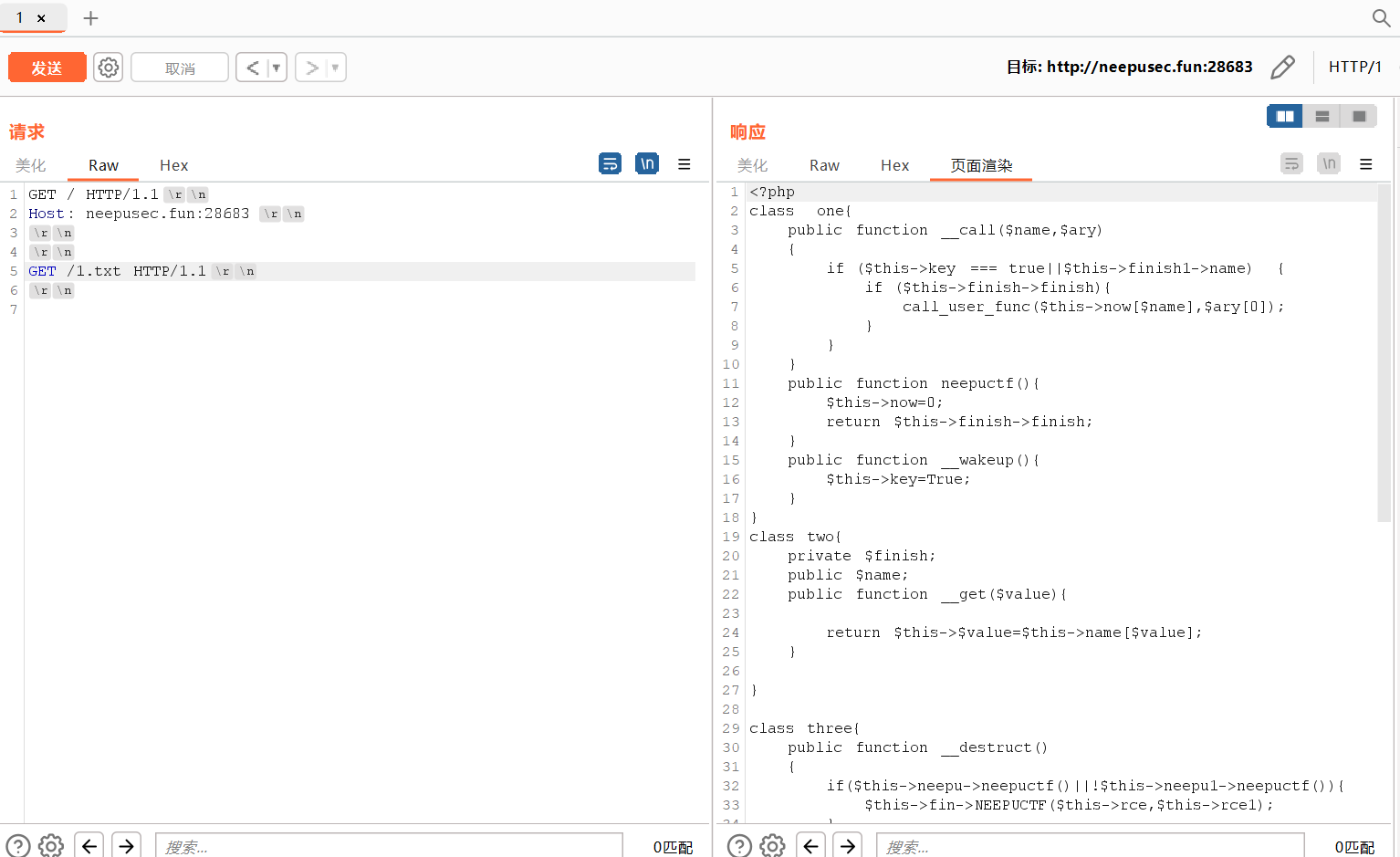Click the 请求 panel heading
Viewport: 1400px width, 857px height.
[x=26, y=132]
